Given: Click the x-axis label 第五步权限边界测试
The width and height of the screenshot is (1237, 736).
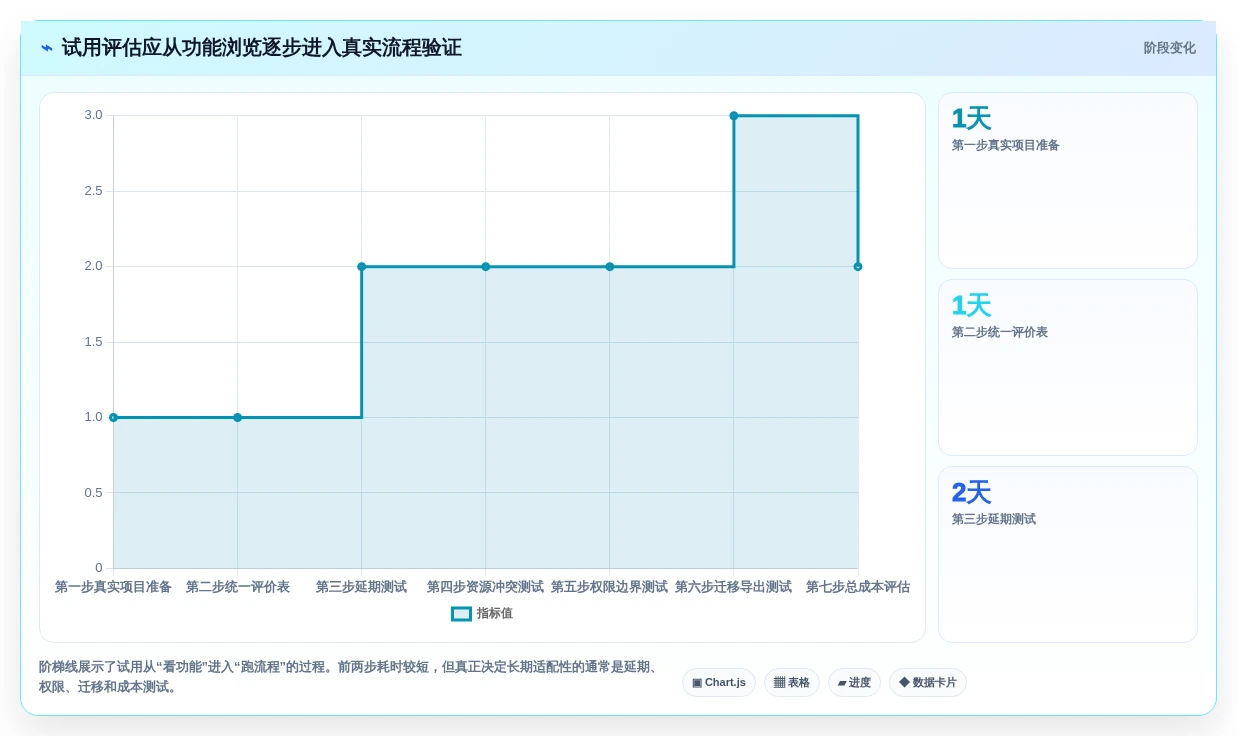Looking at the screenshot, I should click(x=609, y=587).
